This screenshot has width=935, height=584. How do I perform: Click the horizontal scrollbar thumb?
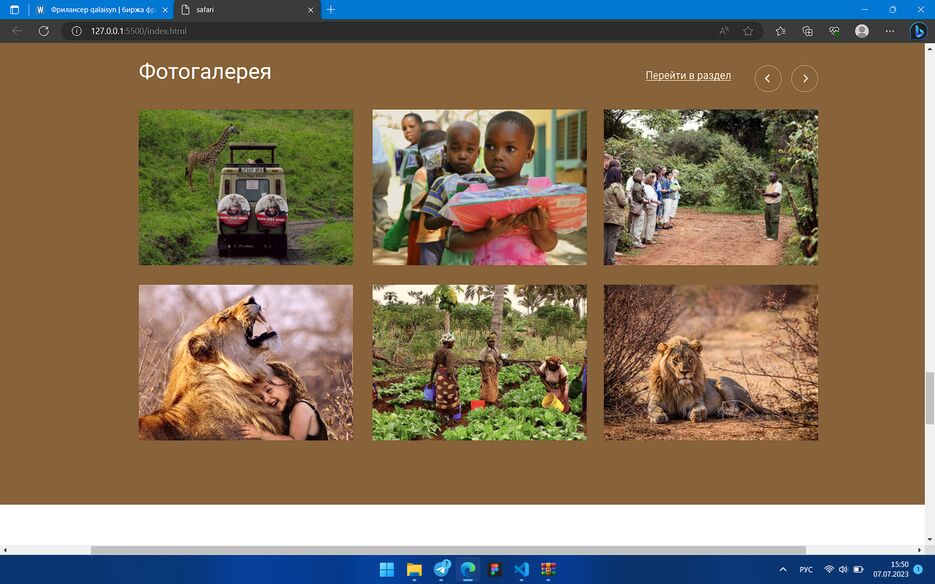[448, 550]
